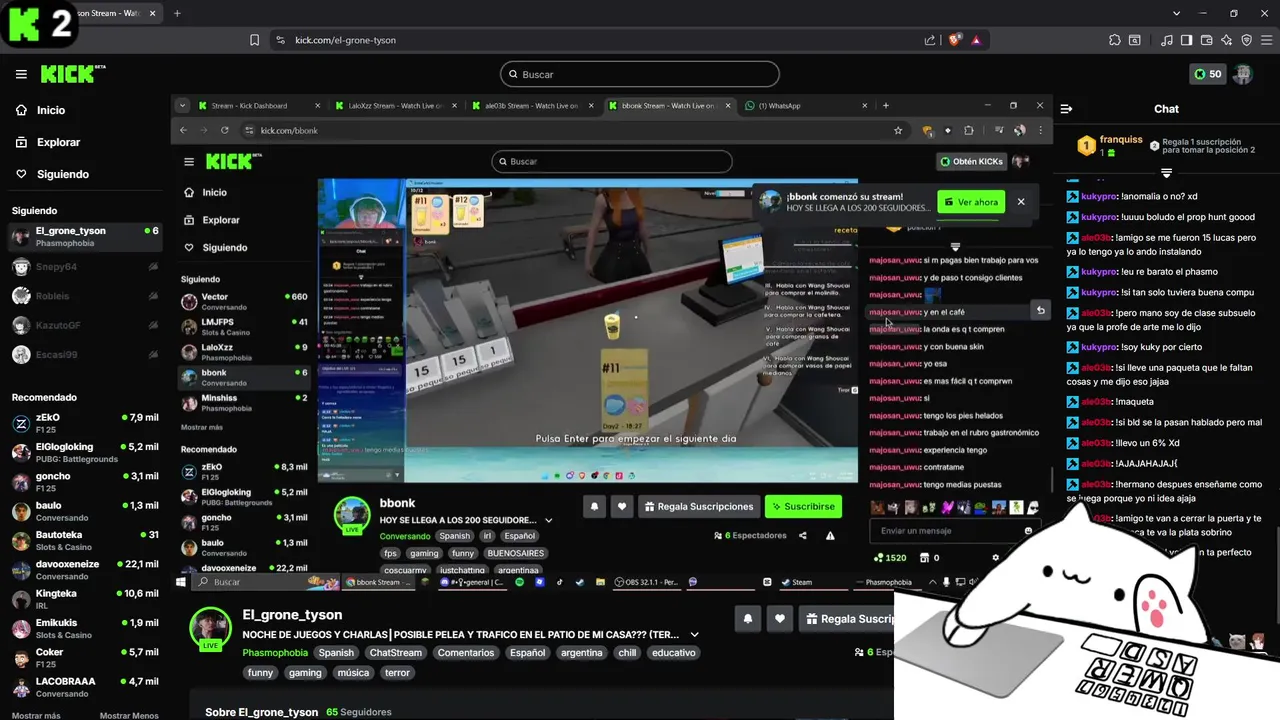1280x720 pixels.
Task: Open goncho recommended channel
Action: 85,481
